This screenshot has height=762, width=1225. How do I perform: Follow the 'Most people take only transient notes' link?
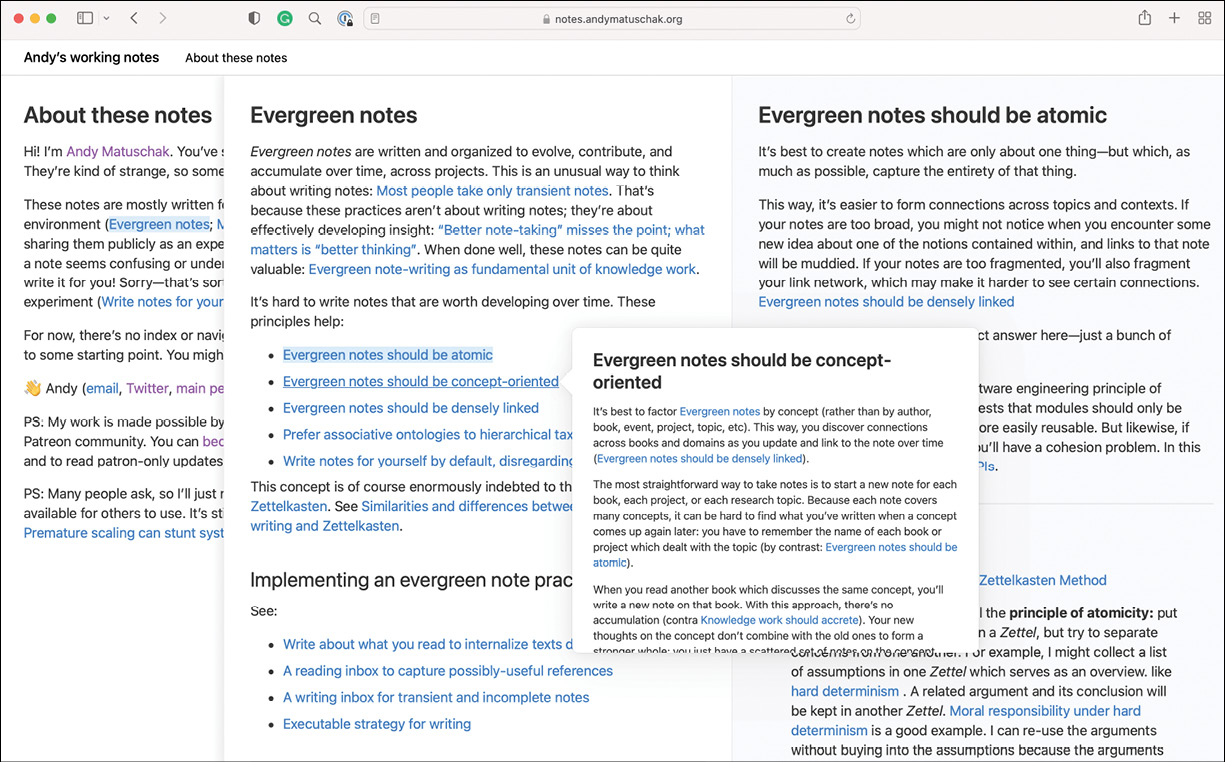click(492, 190)
